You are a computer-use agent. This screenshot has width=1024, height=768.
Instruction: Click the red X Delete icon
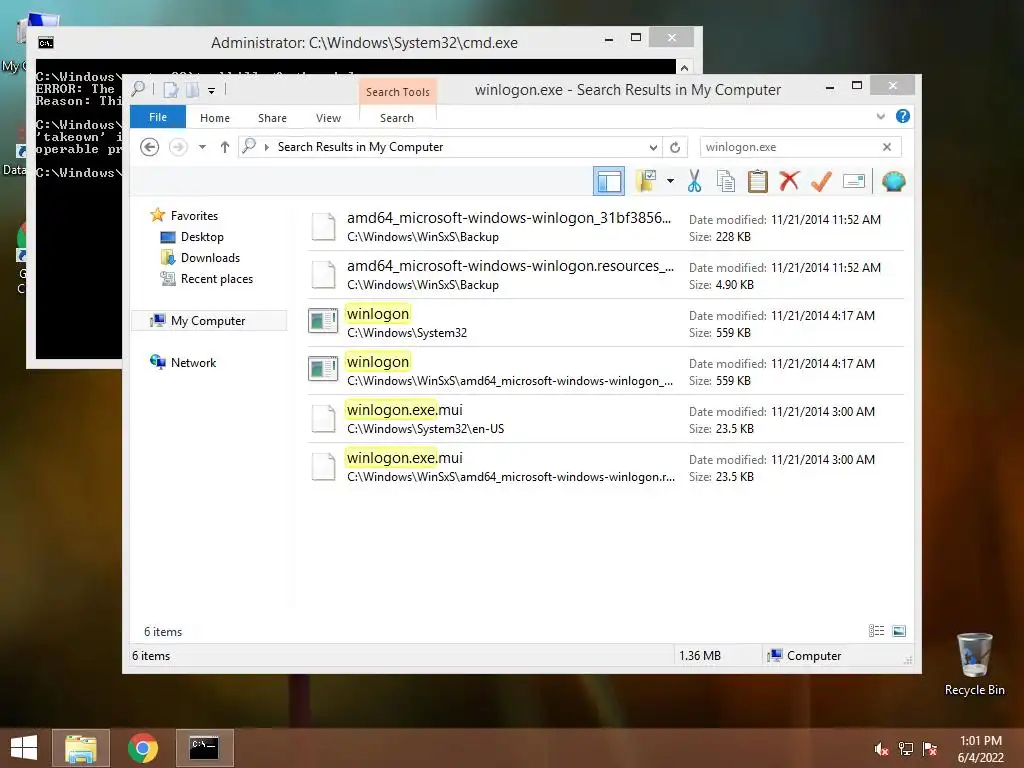[789, 180]
